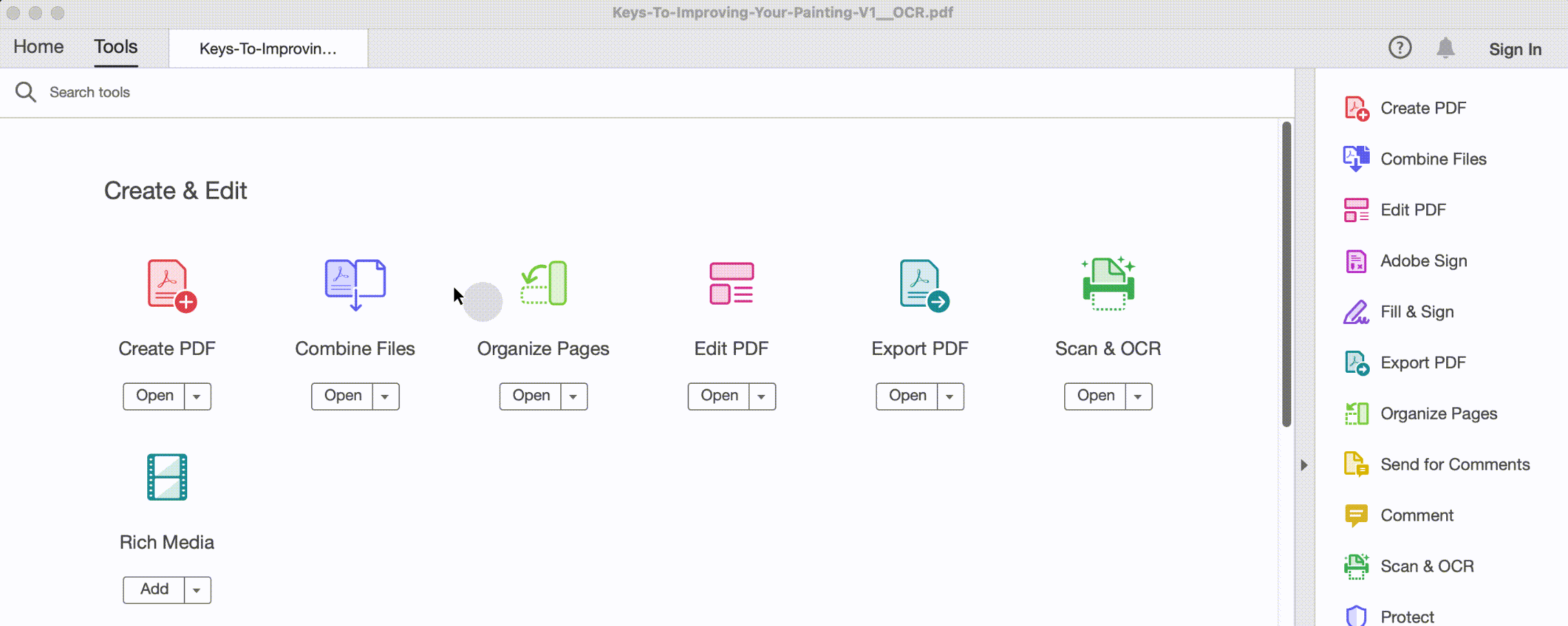Select Create PDF icon in right sidebar
This screenshot has width=1568, height=626.
point(1357,108)
